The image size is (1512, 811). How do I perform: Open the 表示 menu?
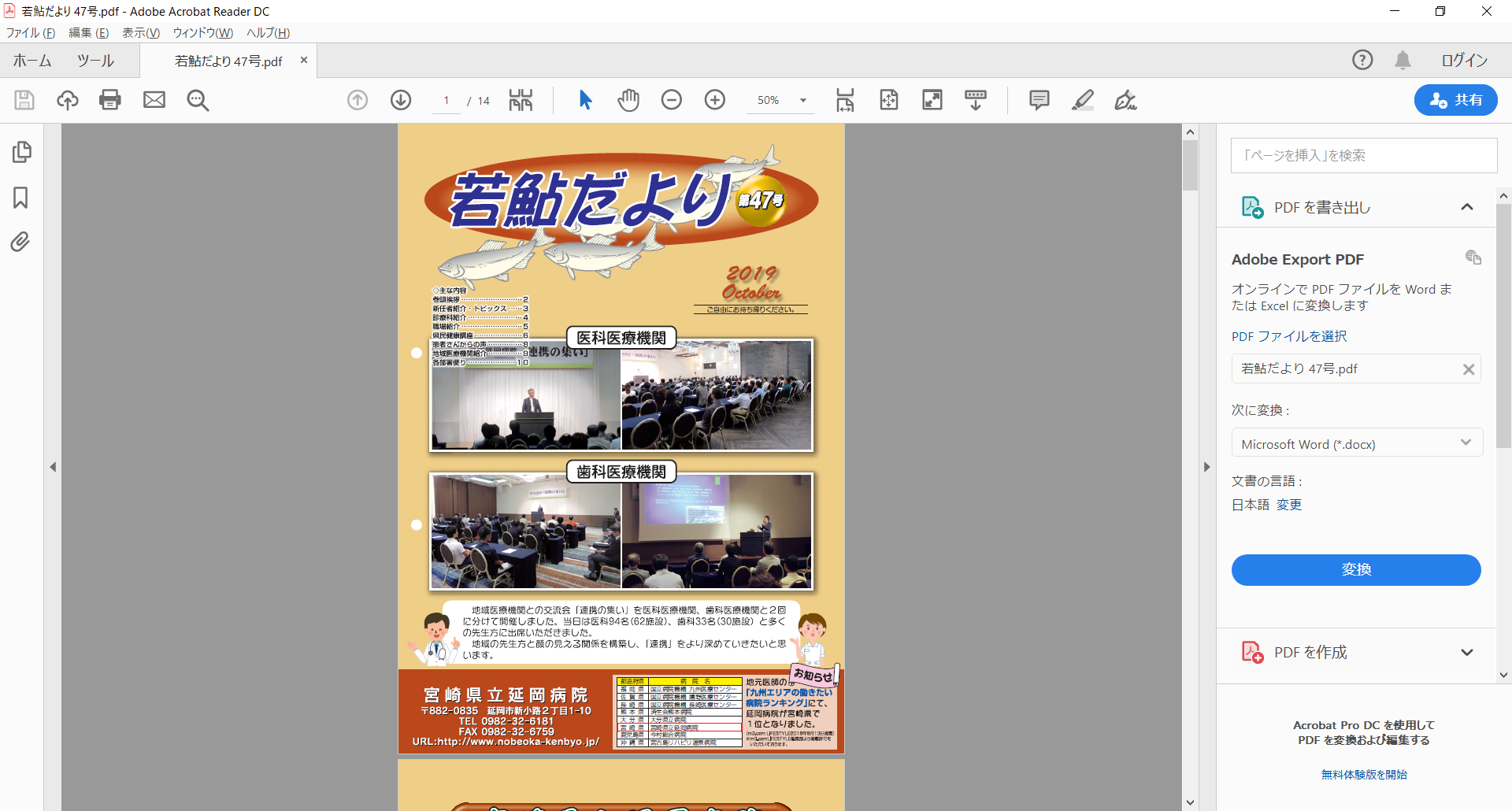tap(141, 33)
